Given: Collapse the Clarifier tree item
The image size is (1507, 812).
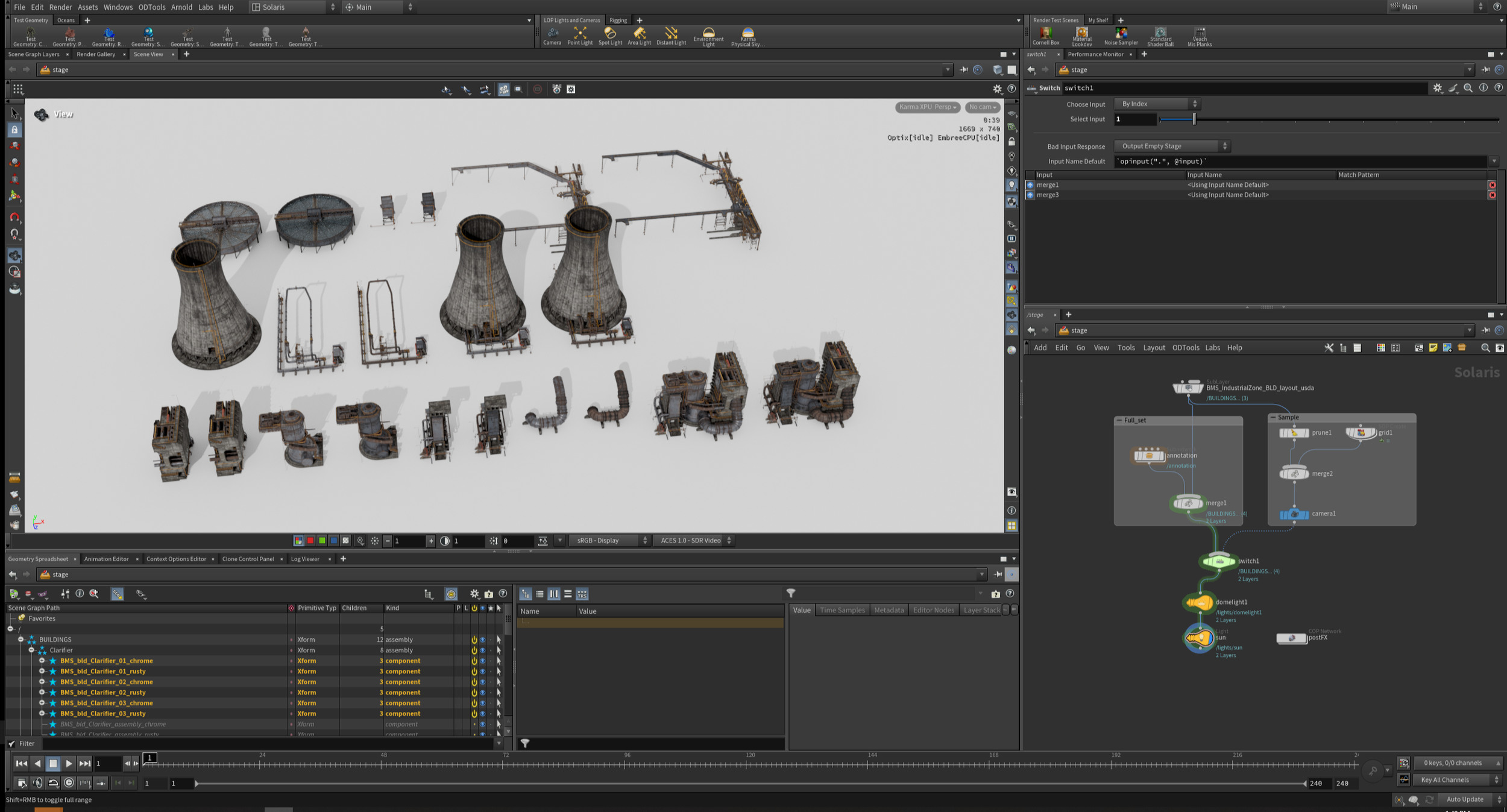Looking at the screenshot, I should tap(31, 650).
